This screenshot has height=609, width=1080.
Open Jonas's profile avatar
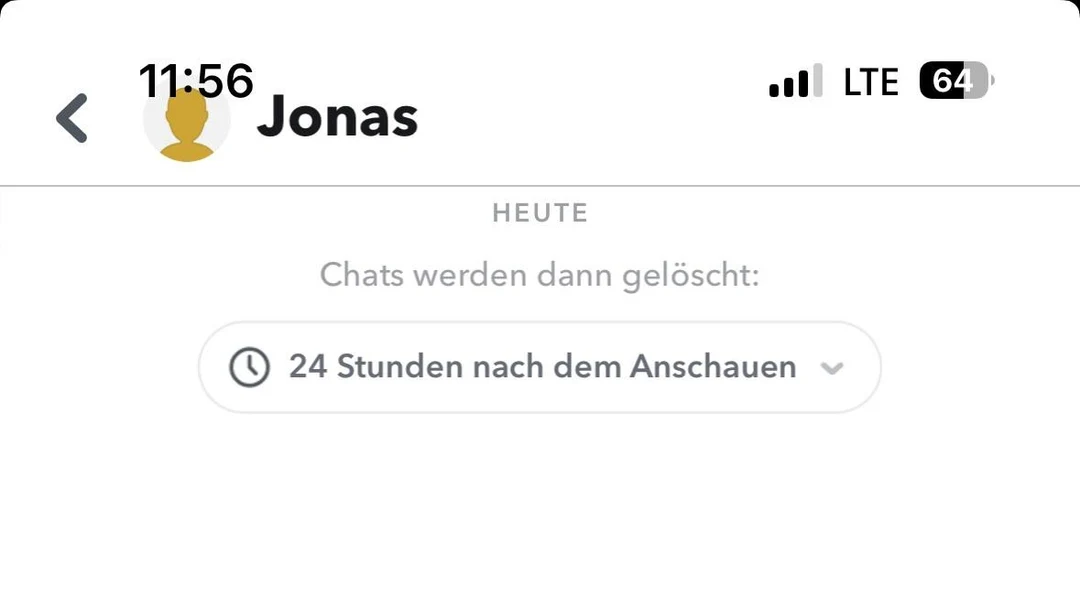coord(187,122)
